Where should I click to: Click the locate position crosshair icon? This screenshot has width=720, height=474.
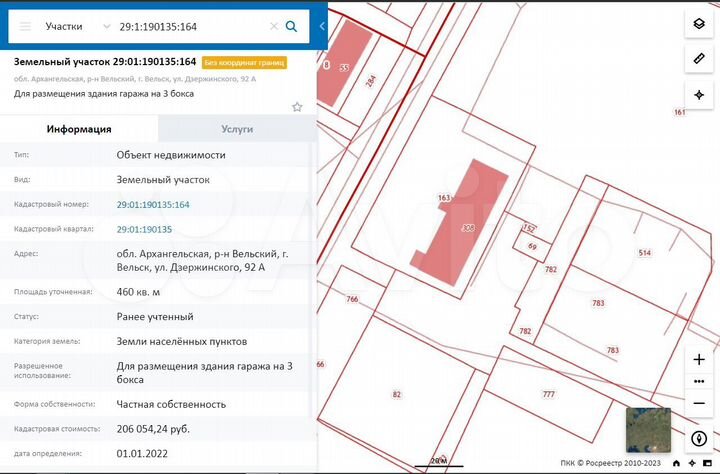699,94
